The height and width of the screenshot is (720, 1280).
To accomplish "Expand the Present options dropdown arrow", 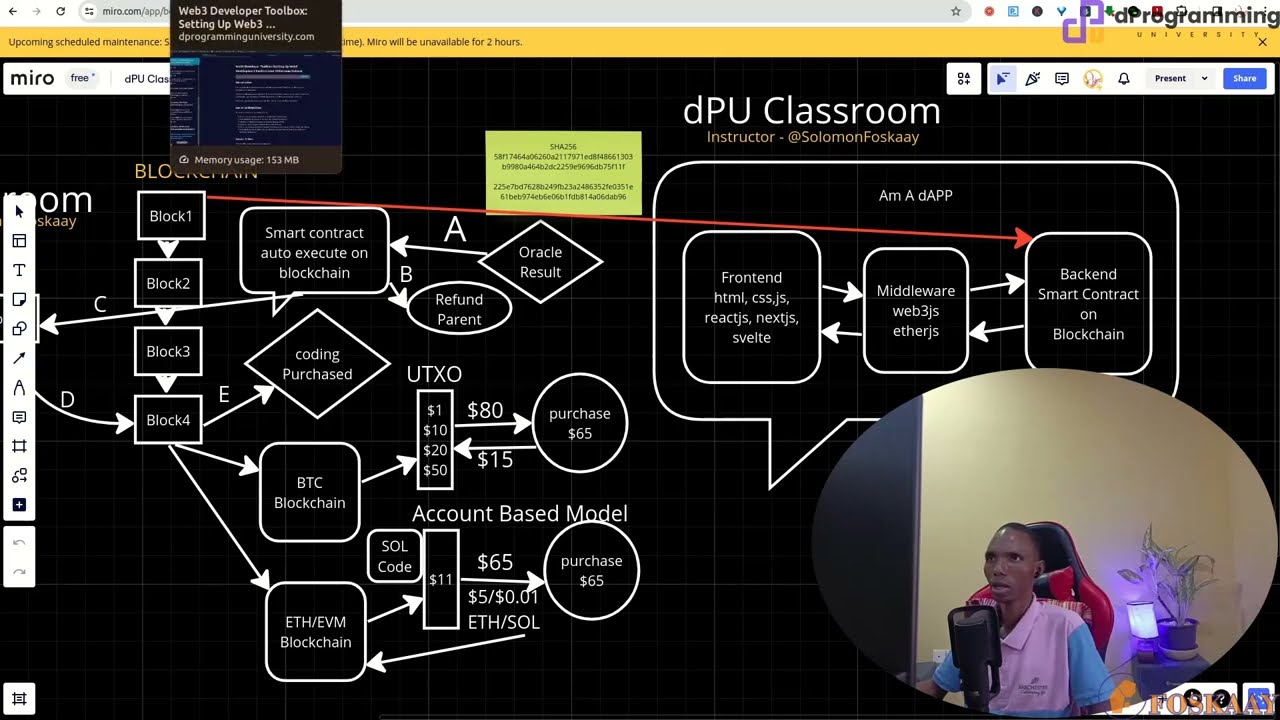I will [x=1204, y=78].
